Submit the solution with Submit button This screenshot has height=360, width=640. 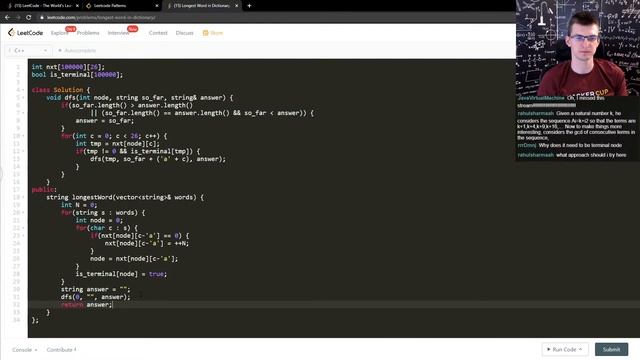pos(611,349)
